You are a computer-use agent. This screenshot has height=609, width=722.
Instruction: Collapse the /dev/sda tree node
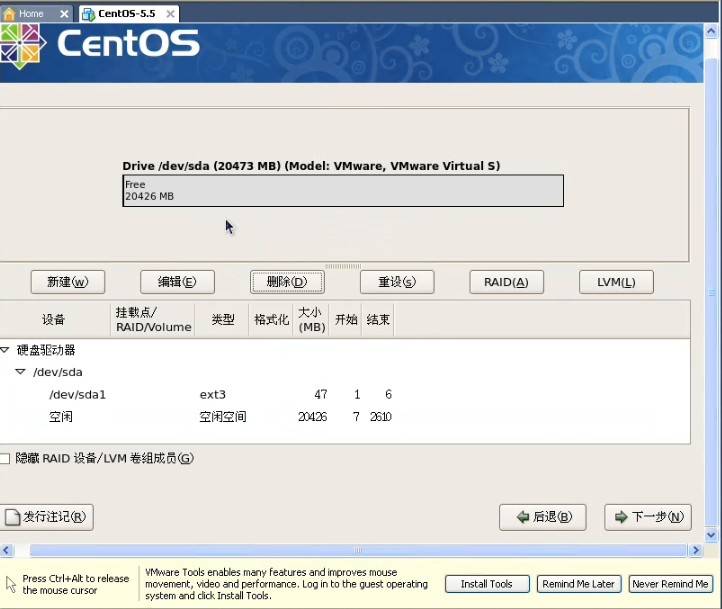click(x=20, y=372)
